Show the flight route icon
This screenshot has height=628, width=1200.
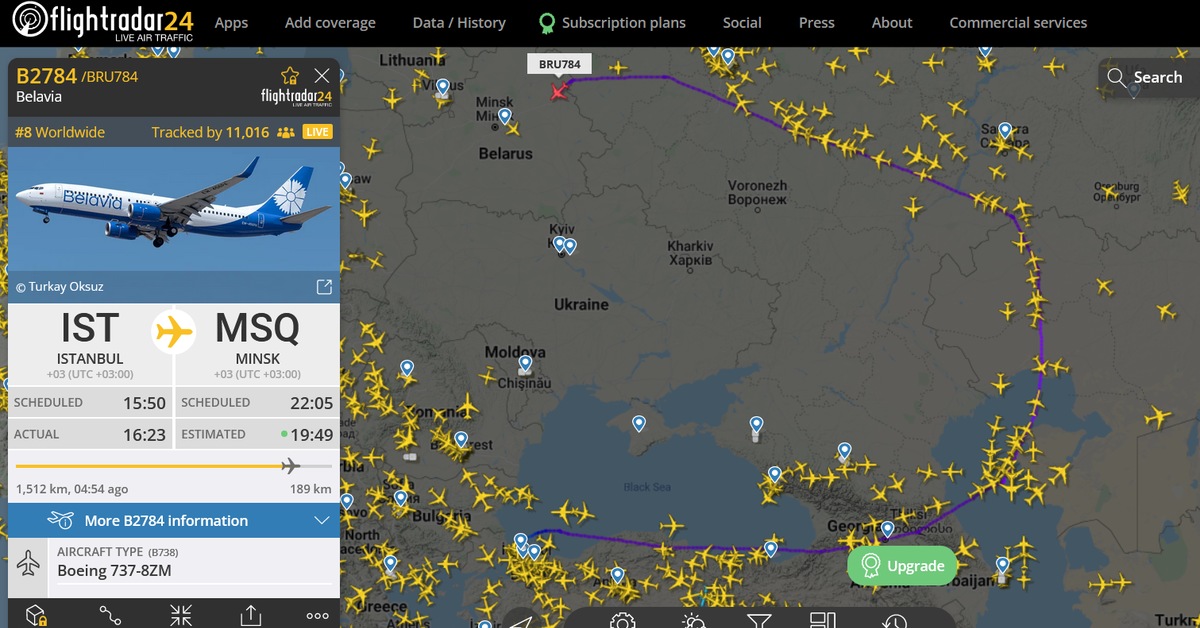pos(110,615)
